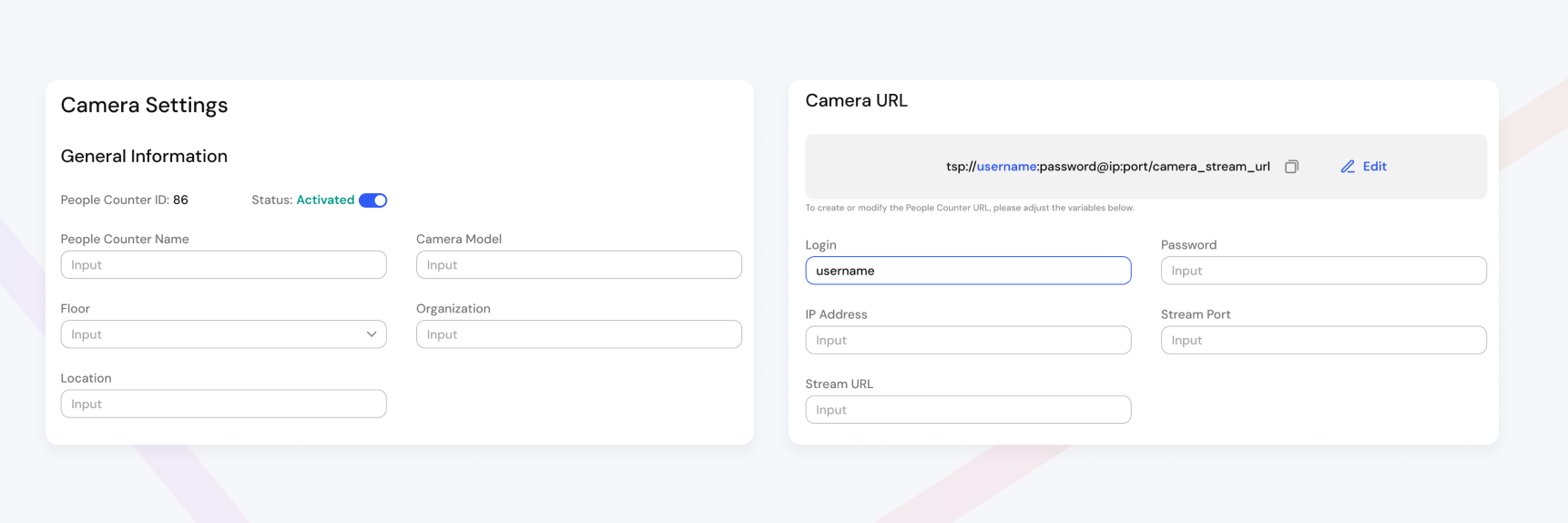Screen dimensions: 1568x523
Task: Click the Organization input field
Action: (x=579, y=334)
